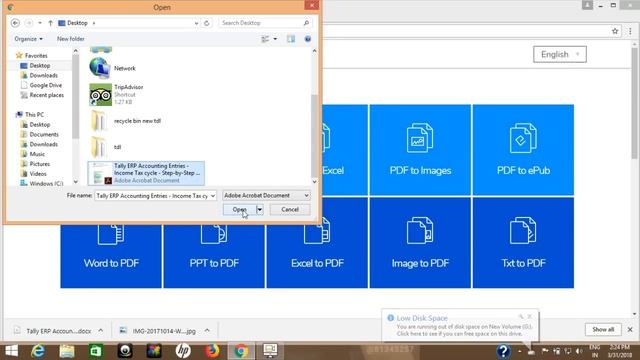640x360 pixels.
Task: Open the Windows Start button
Action: [x=11, y=351]
